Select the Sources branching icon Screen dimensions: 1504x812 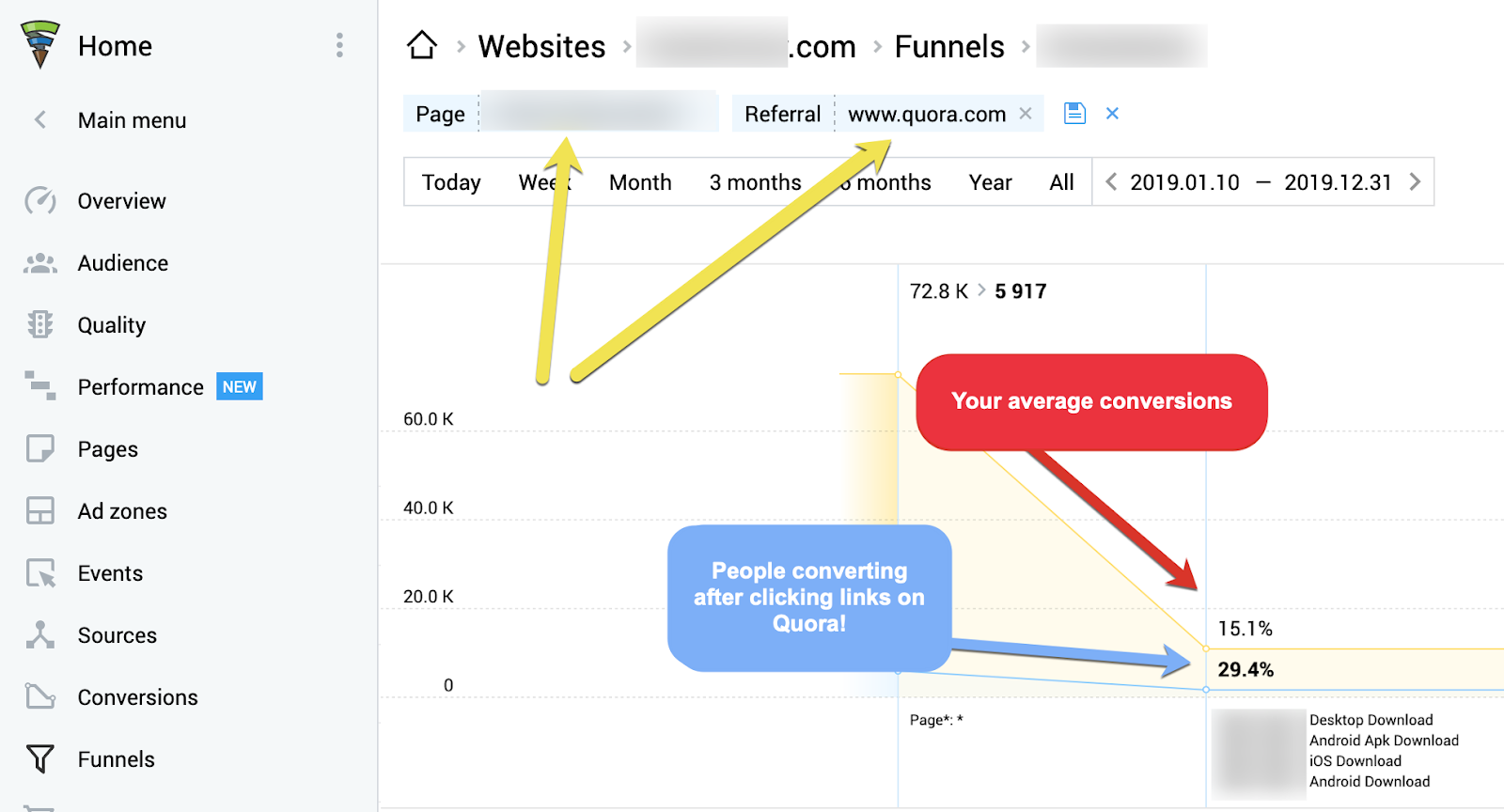[39, 634]
